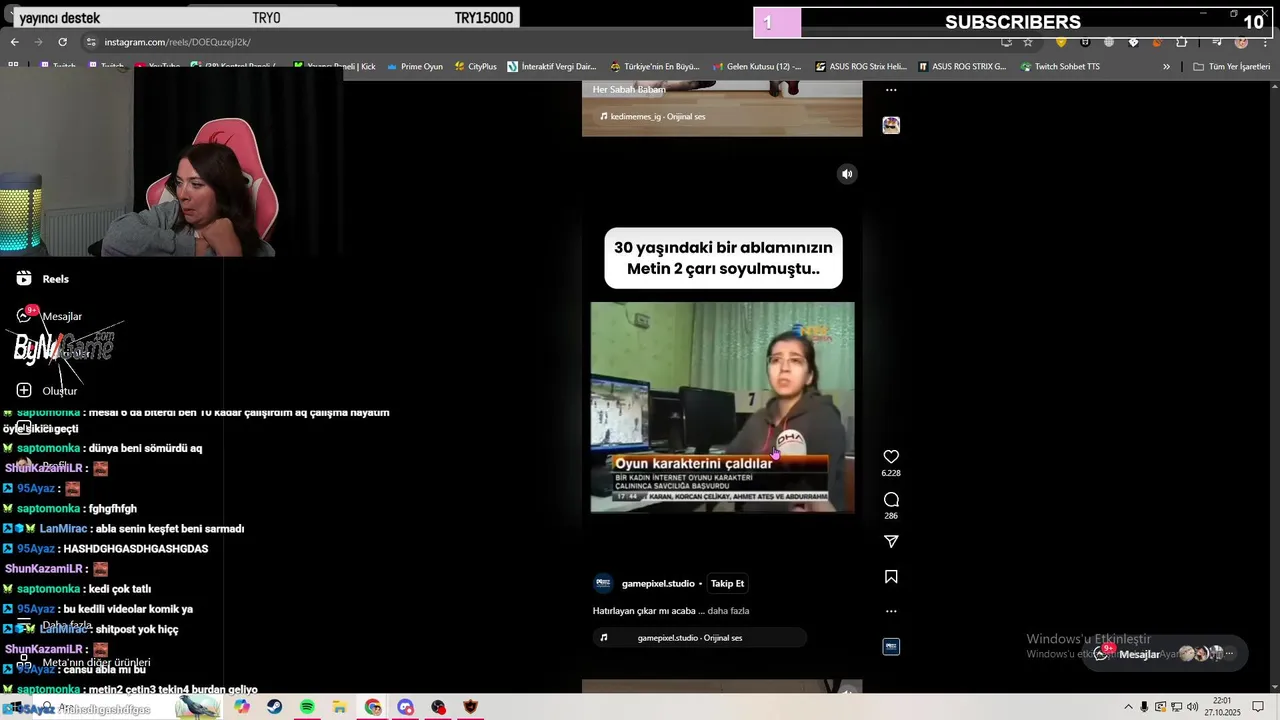The width and height of the screenshot is (1280, 720).
Task: Open the Chrome three-dot menu
Action: point(1265,42)
